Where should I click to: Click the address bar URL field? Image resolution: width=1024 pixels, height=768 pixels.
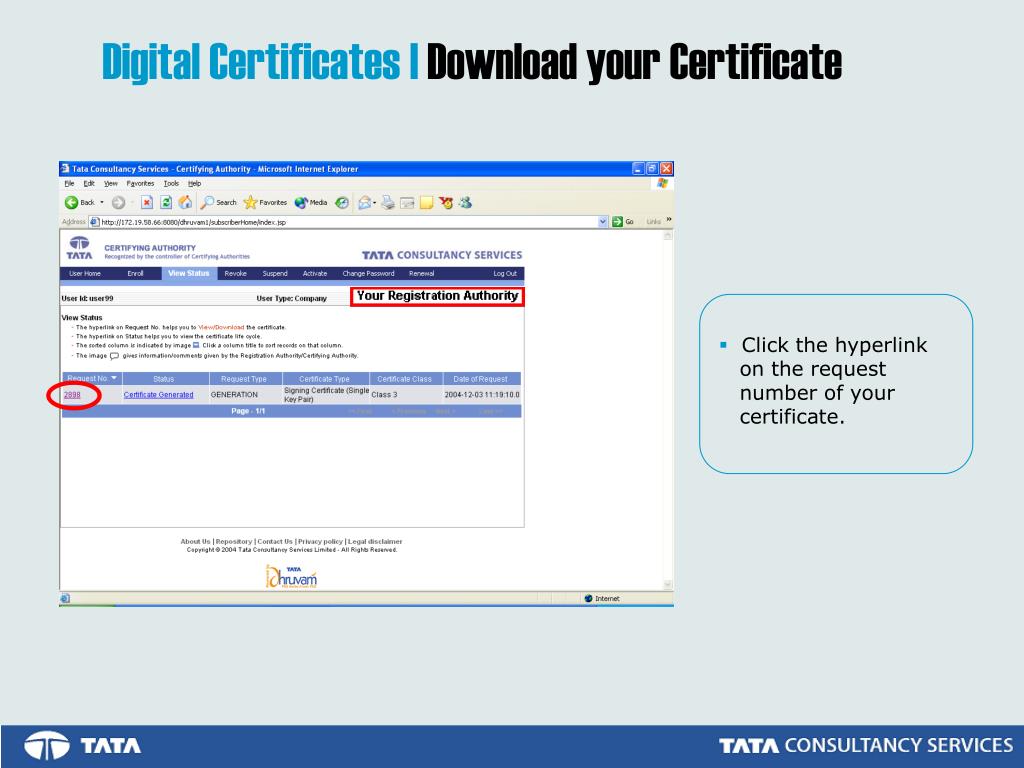[x=349, y=222]
